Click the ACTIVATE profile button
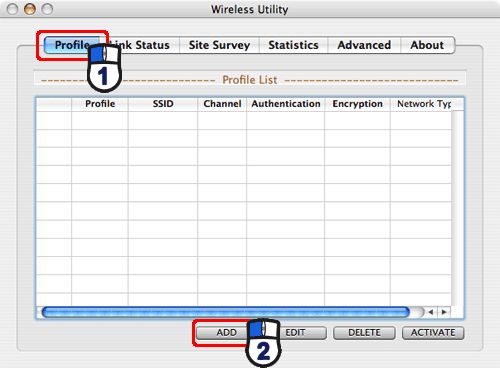 tap(433, 333)
